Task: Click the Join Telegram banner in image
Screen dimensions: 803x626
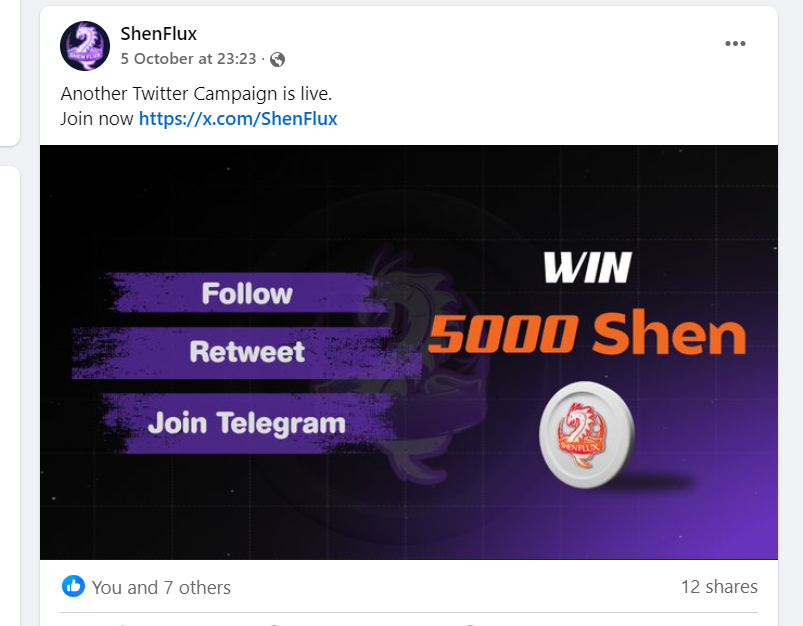Action: pyautogui.click(x=247, y=423)
